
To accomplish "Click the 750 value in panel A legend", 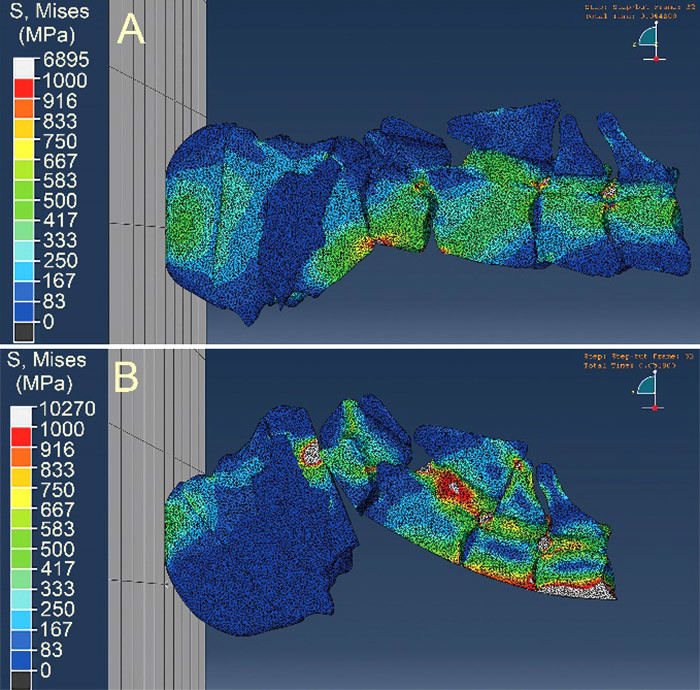I will pyautogui.click(x=60, y=141).
